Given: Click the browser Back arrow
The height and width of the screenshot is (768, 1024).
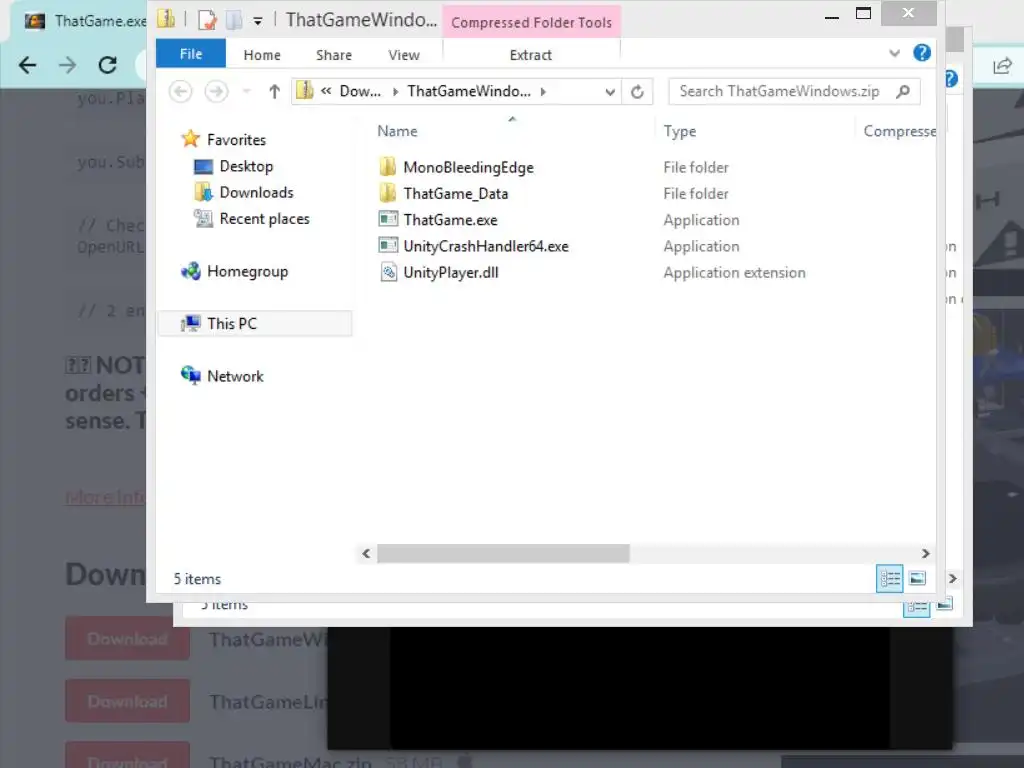Looking at the screenshot, I should [27, 65].
